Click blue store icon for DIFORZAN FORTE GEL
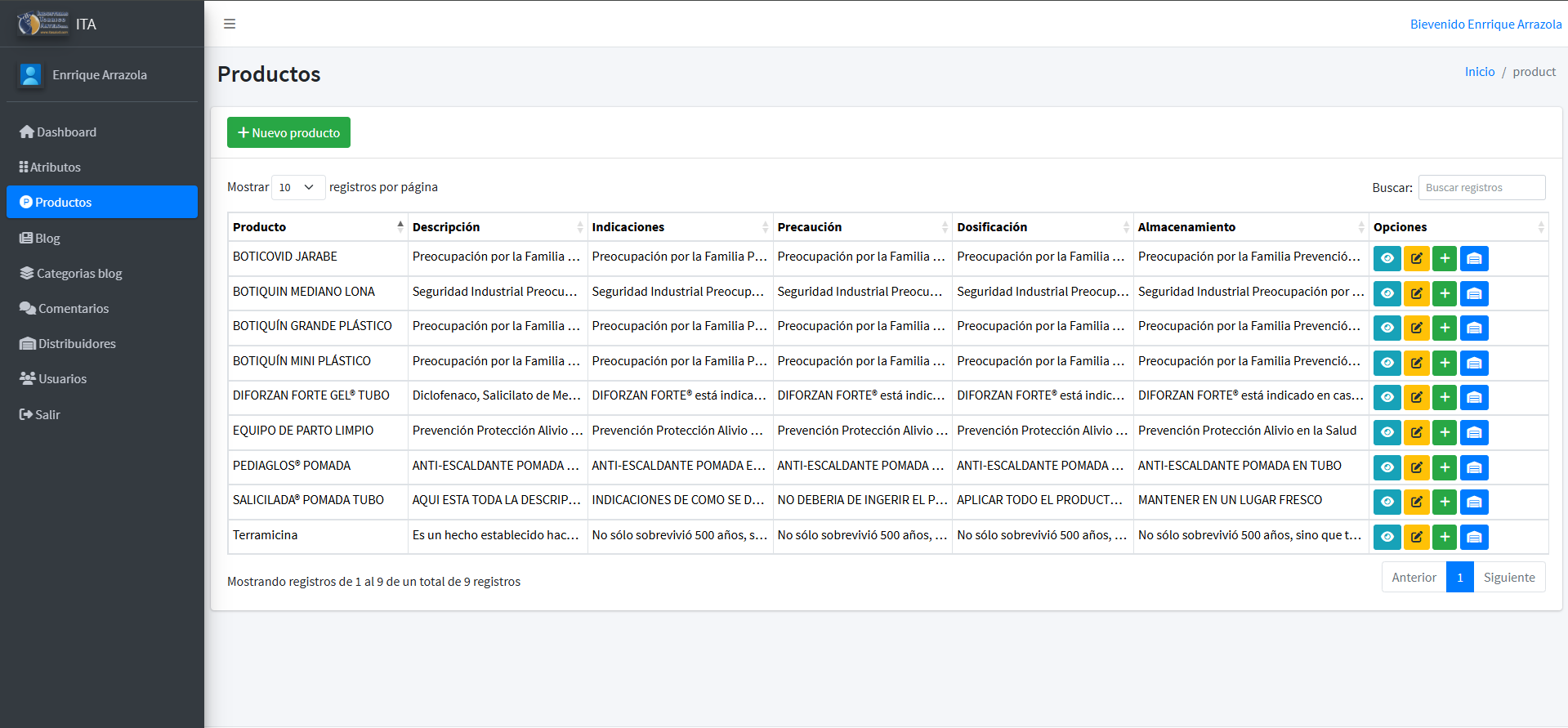Viewport: 1568px width, 728px height. [1474, 397]
